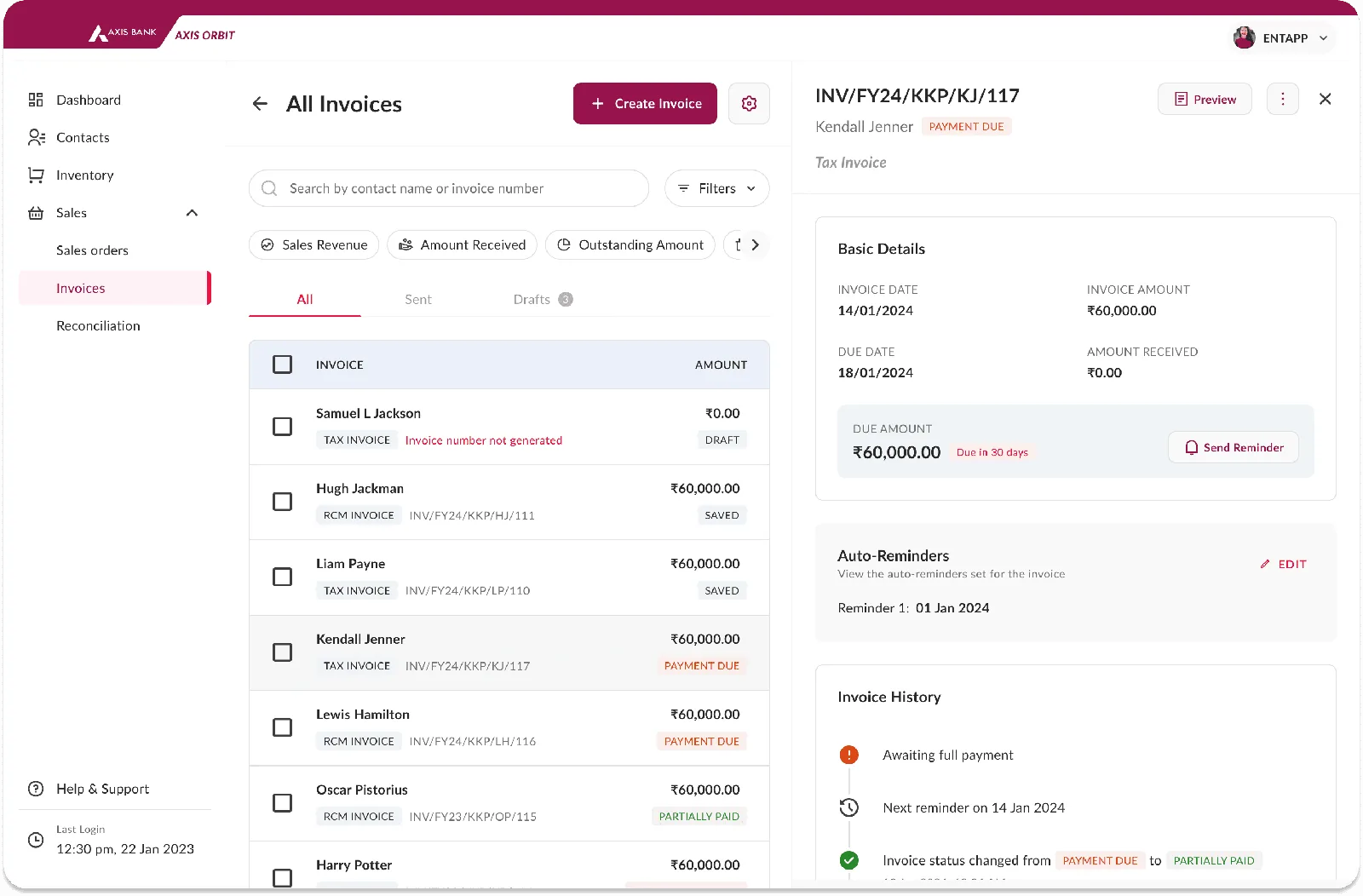Click the Awaiting full payment alert icon
Viewport: 1363px width, 896px height.
(848, 755)
